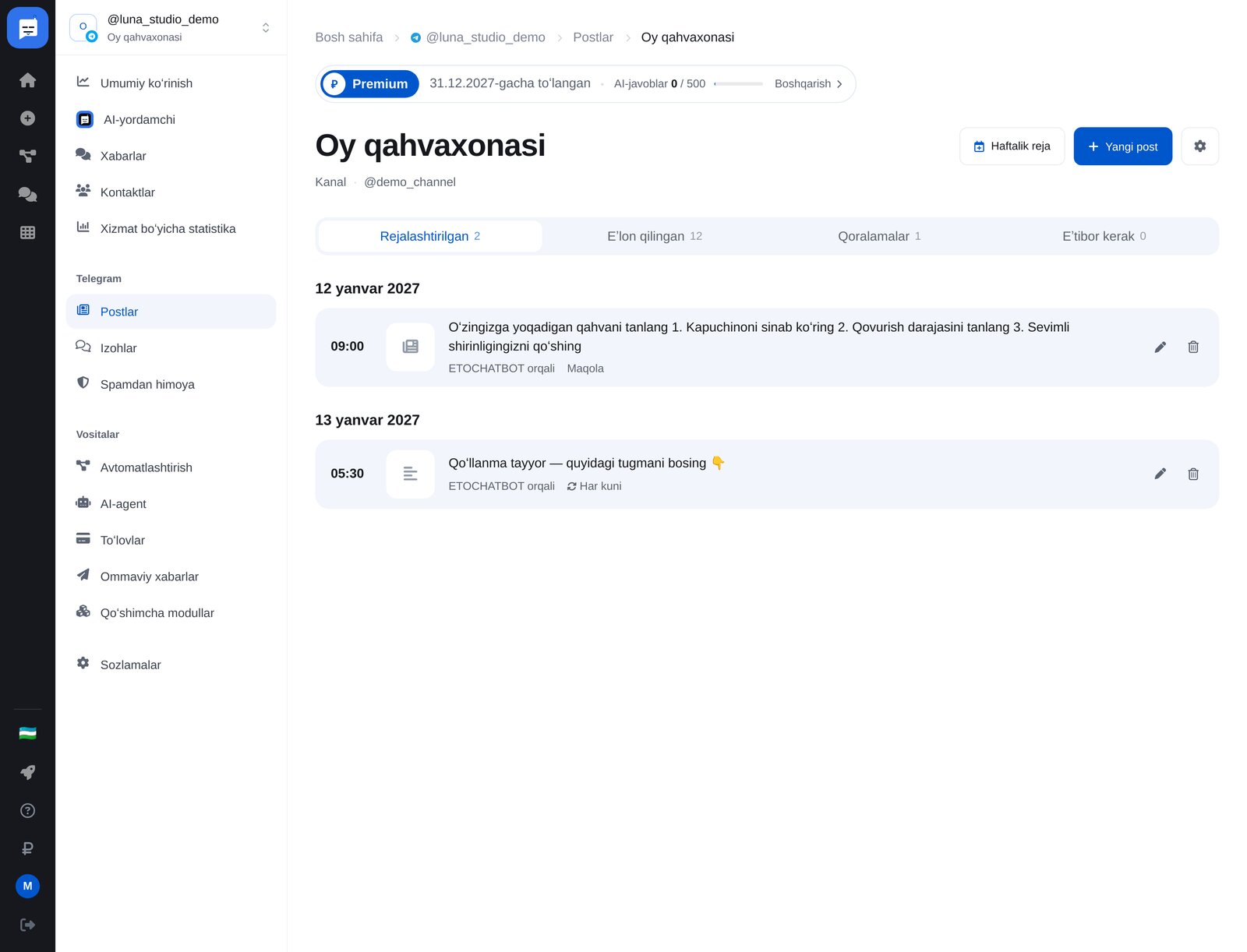Open Boshqarish subscription management link

808,84
